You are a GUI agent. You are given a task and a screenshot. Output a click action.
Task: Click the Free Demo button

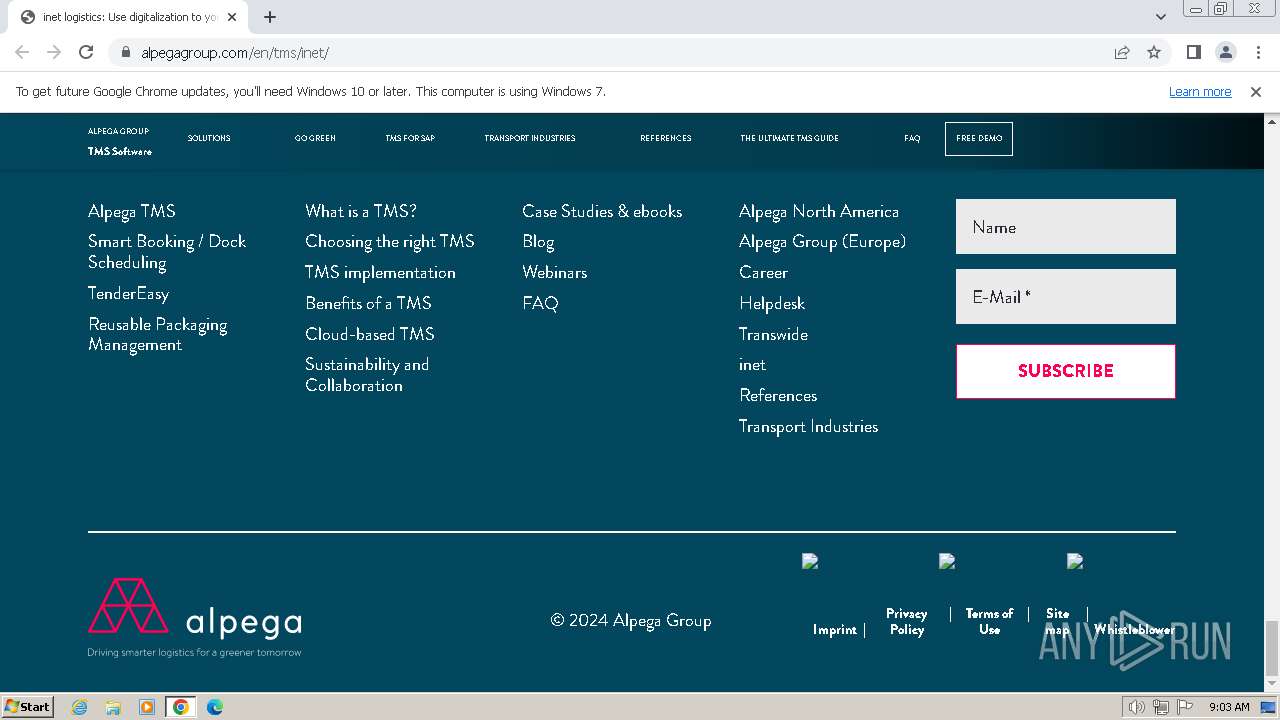[979, 139]
